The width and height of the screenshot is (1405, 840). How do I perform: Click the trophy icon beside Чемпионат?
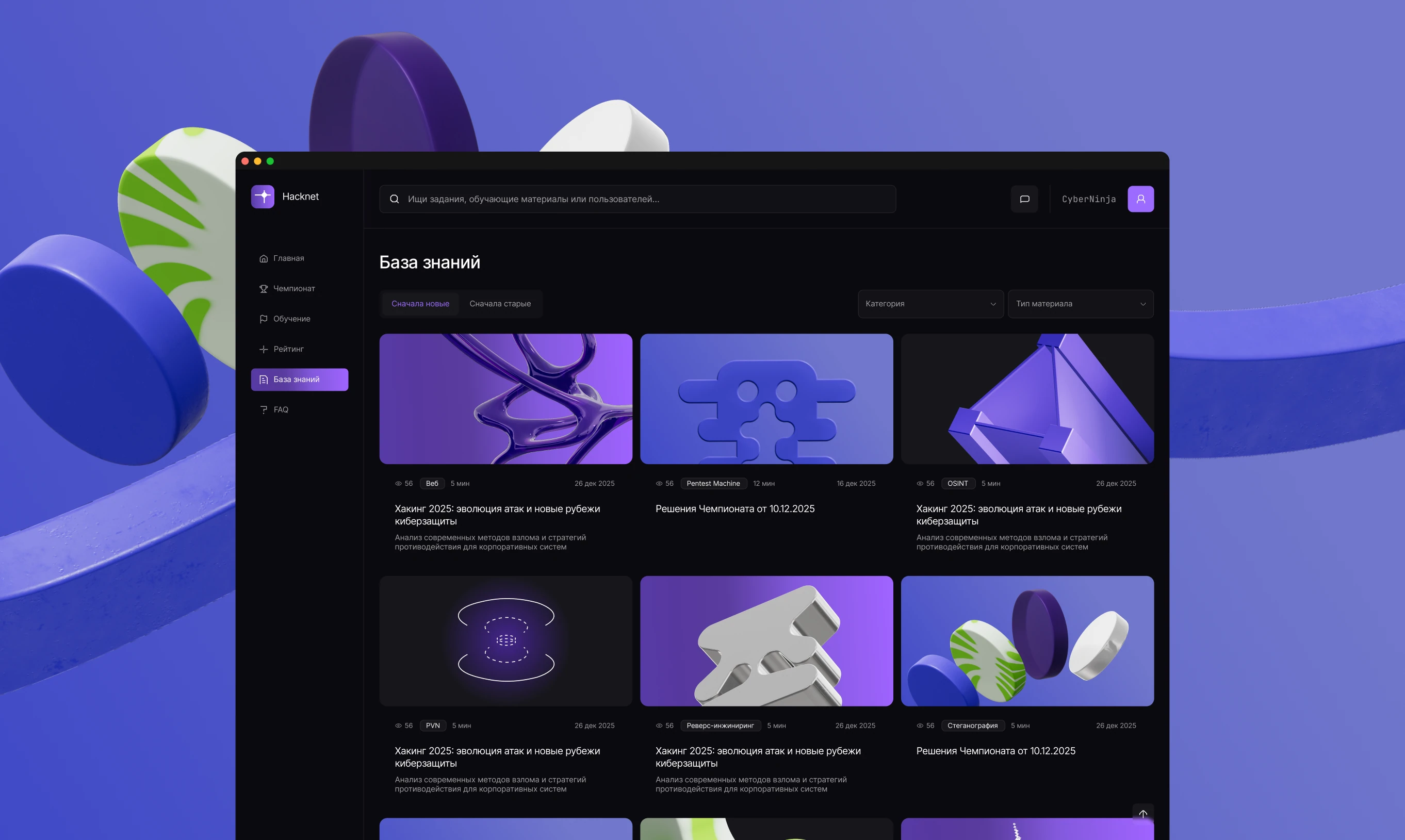(x=263, y=289)
